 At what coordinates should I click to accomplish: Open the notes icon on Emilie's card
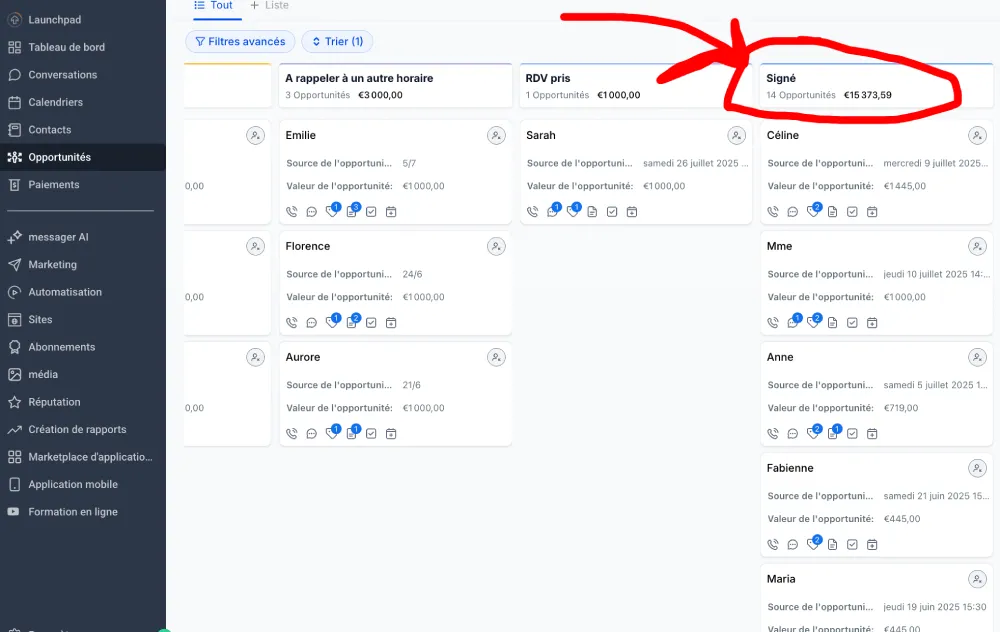(351, 212)
